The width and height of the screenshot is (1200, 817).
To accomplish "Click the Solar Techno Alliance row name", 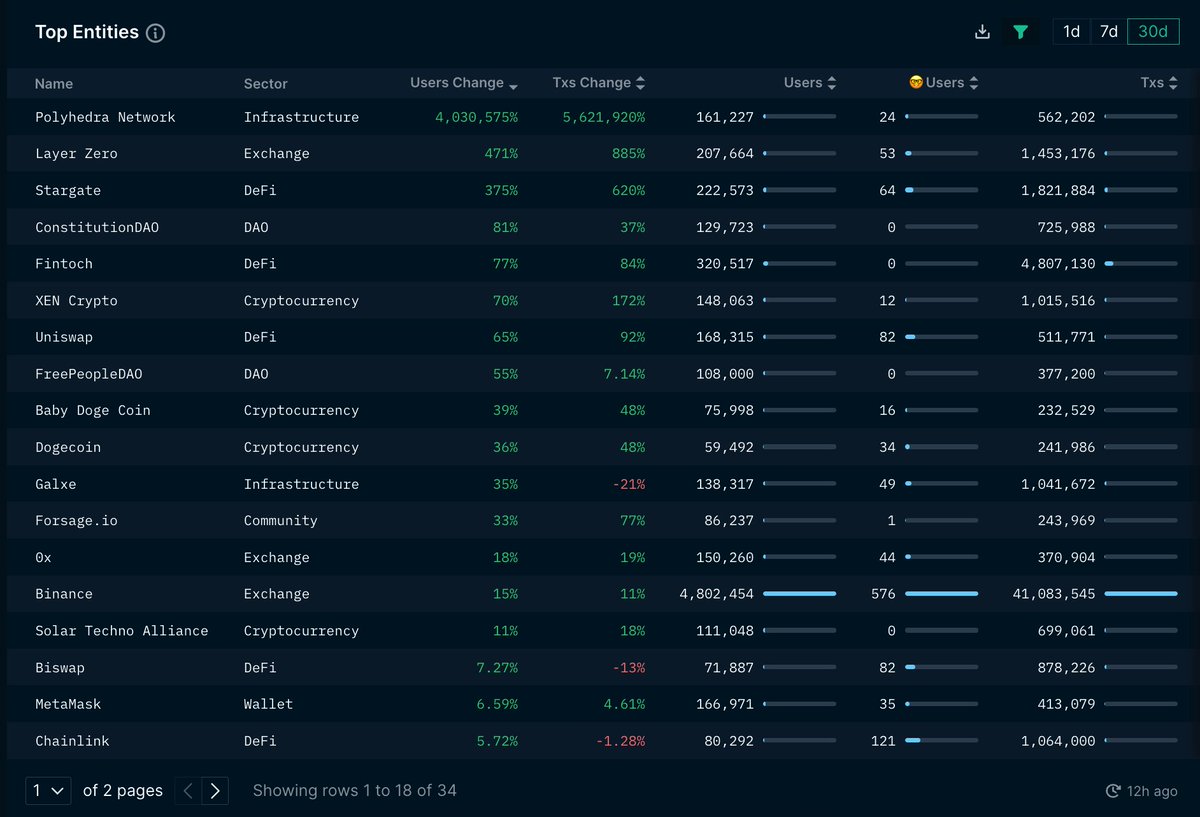I will (122, 631).
